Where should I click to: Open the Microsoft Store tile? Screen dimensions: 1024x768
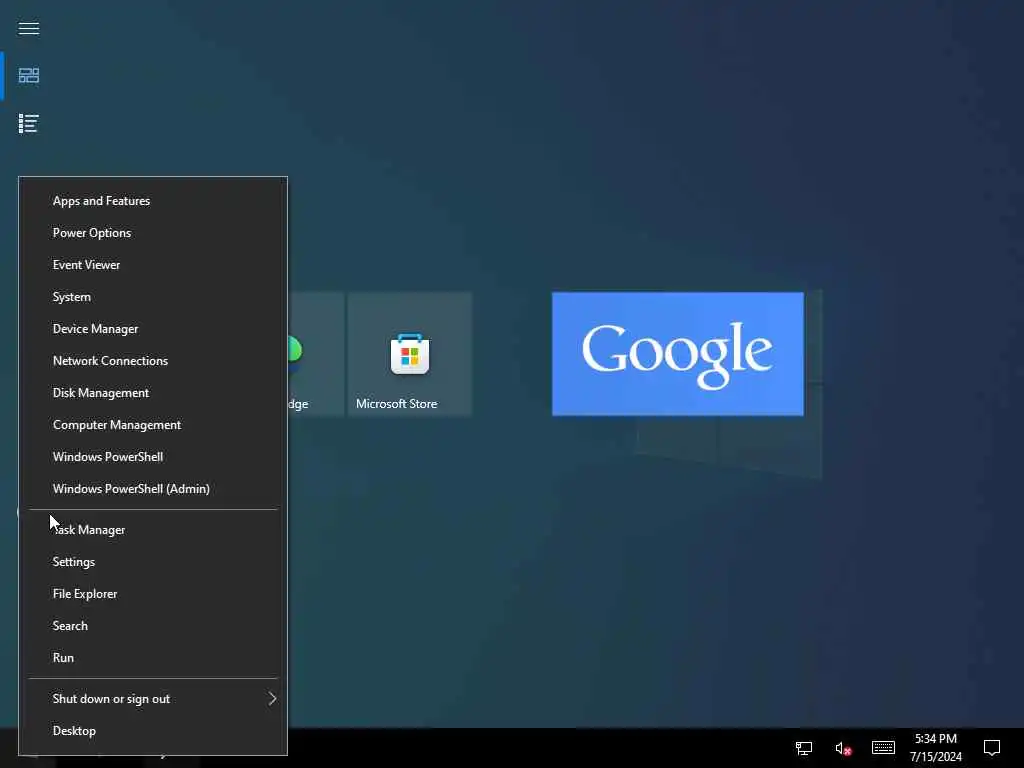pyautogui.click(x=409, y=354)
